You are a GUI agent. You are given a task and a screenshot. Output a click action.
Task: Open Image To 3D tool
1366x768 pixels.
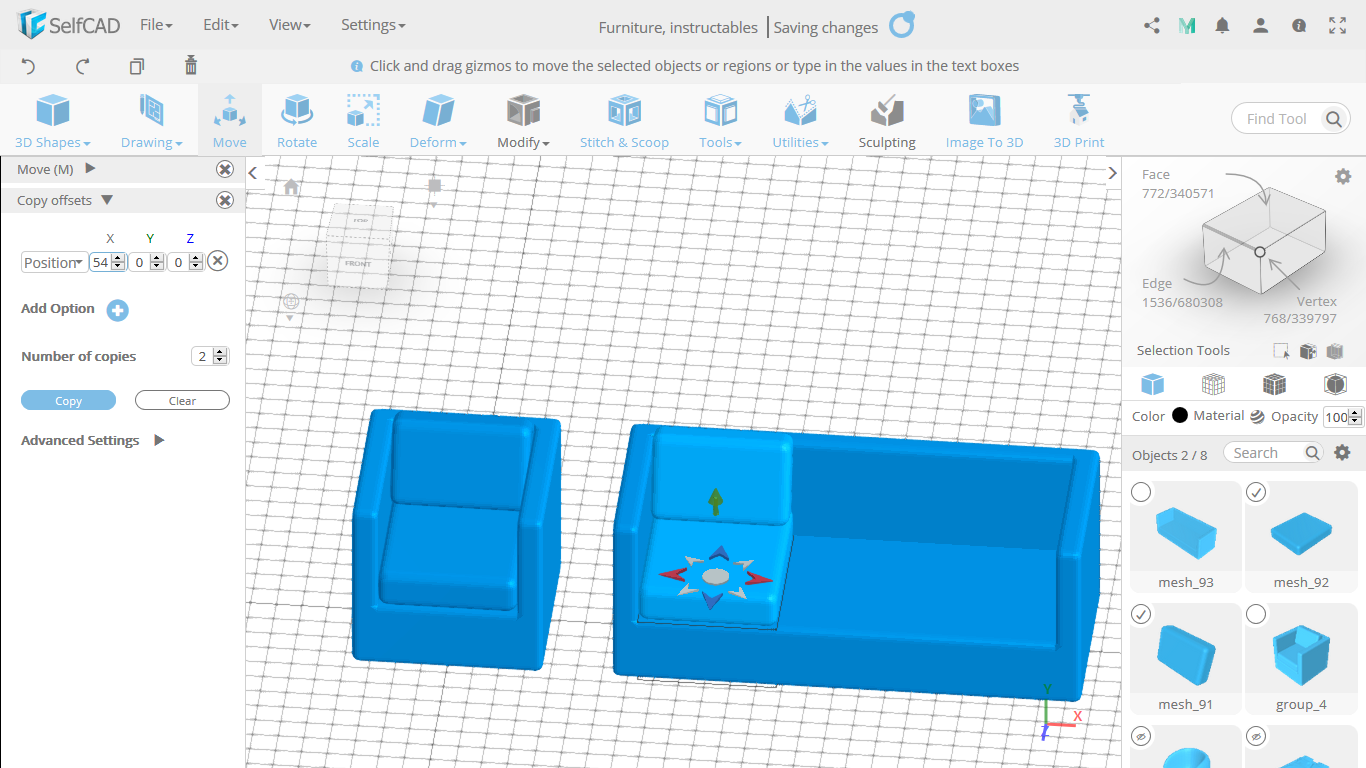[984, 120]
